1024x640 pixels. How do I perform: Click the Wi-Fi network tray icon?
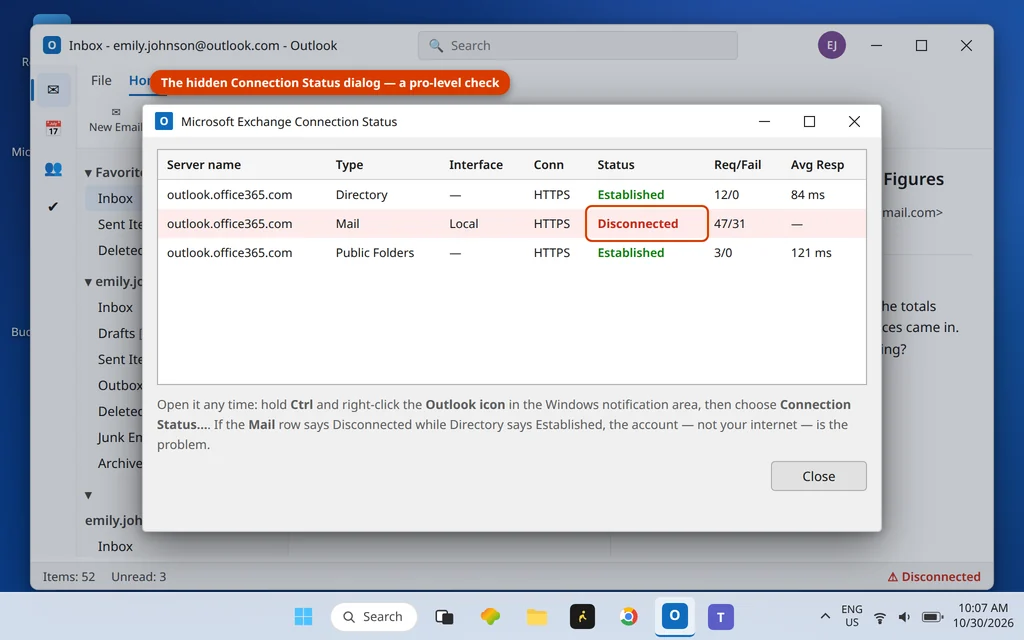880,617
